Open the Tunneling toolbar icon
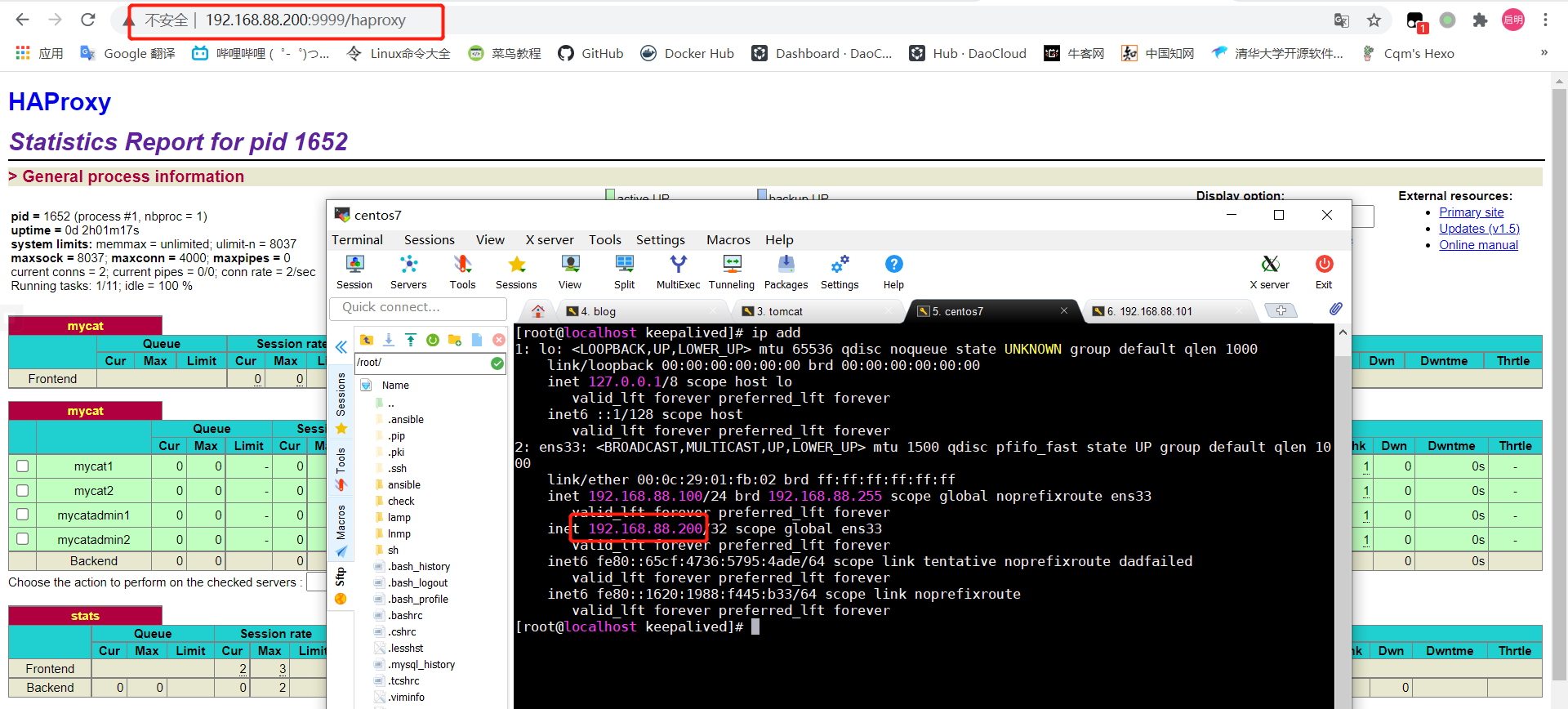The image size is (1568, 709). 732,272
